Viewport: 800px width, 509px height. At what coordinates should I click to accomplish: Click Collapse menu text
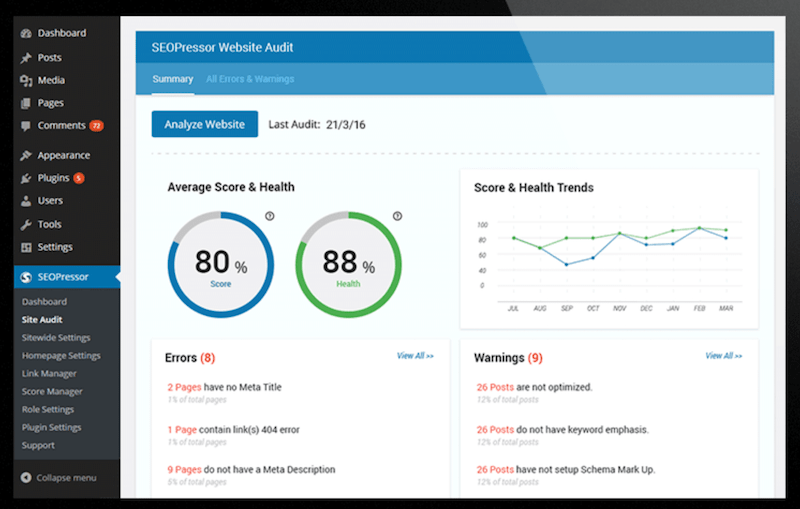pos(66,478)
